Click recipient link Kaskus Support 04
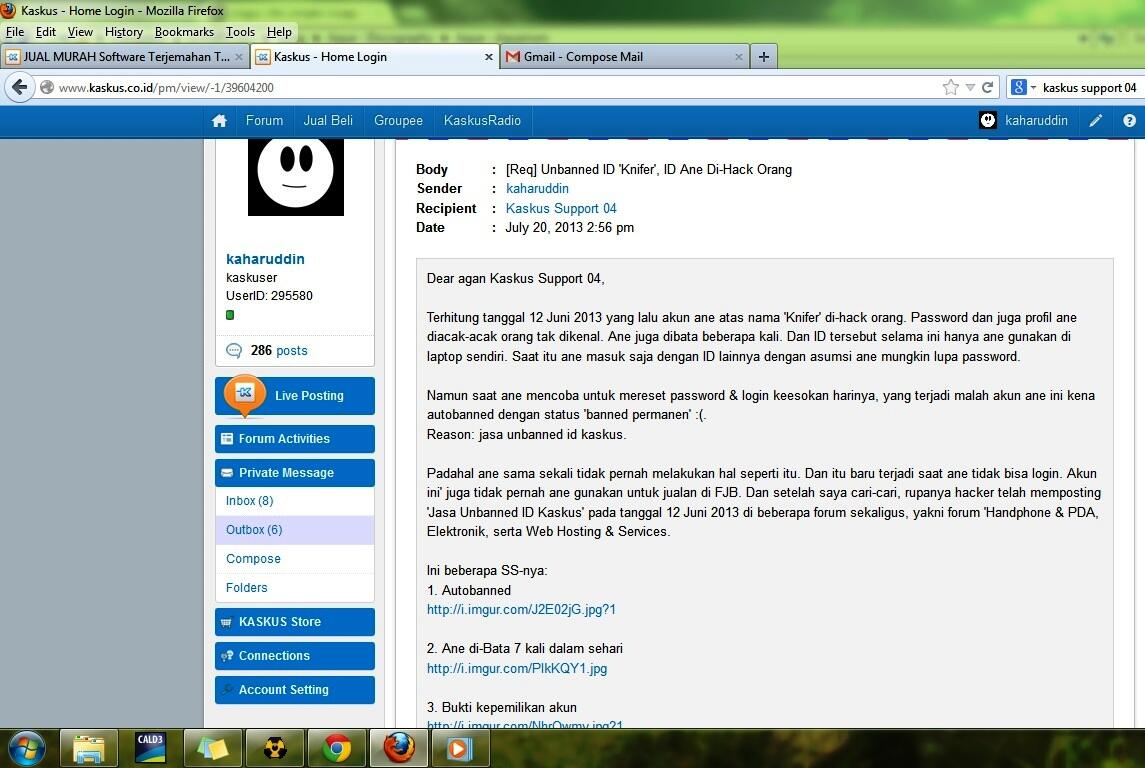1145x768 pixels. [561, 208]
